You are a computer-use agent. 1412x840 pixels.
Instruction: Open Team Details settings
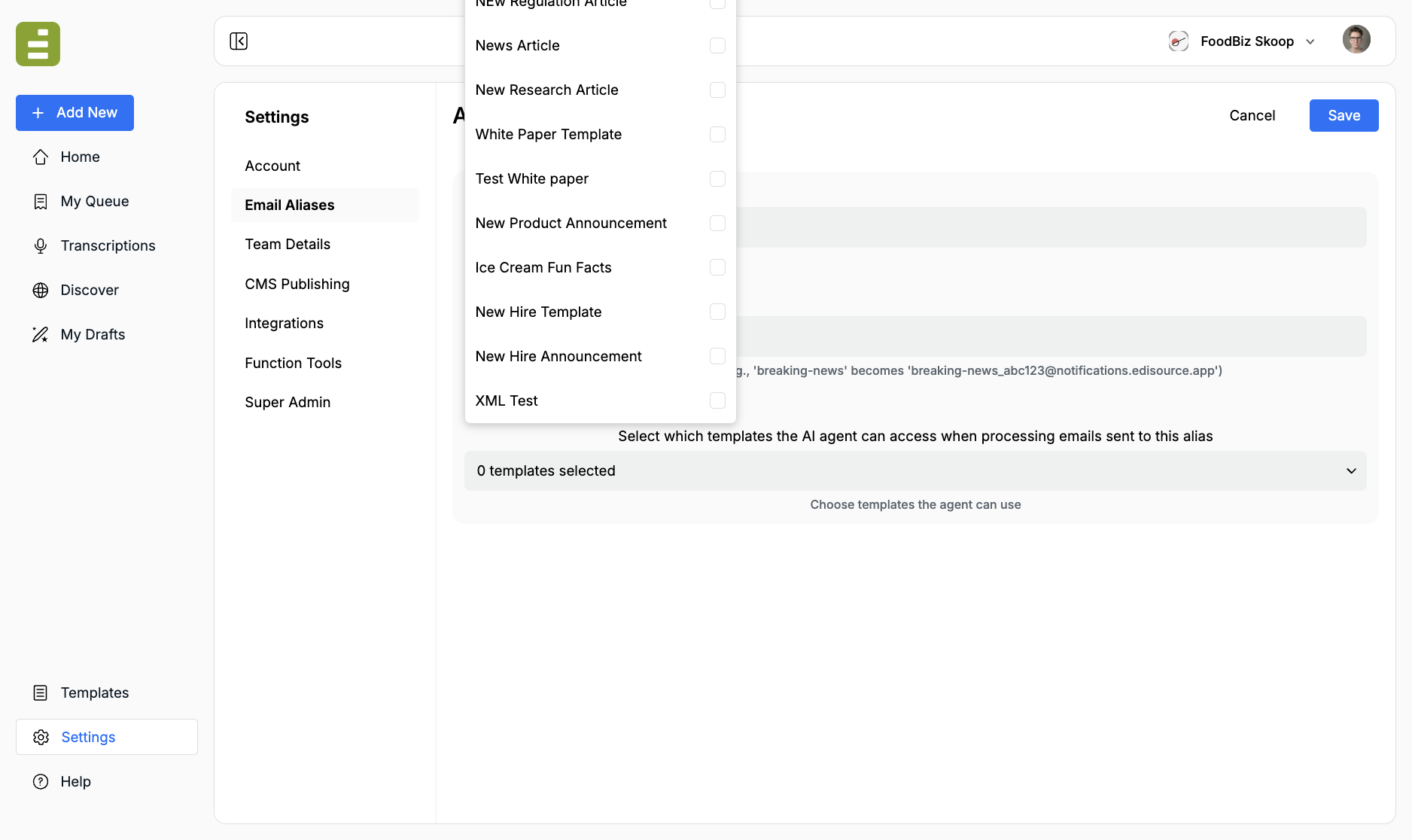tap(288, 244)
